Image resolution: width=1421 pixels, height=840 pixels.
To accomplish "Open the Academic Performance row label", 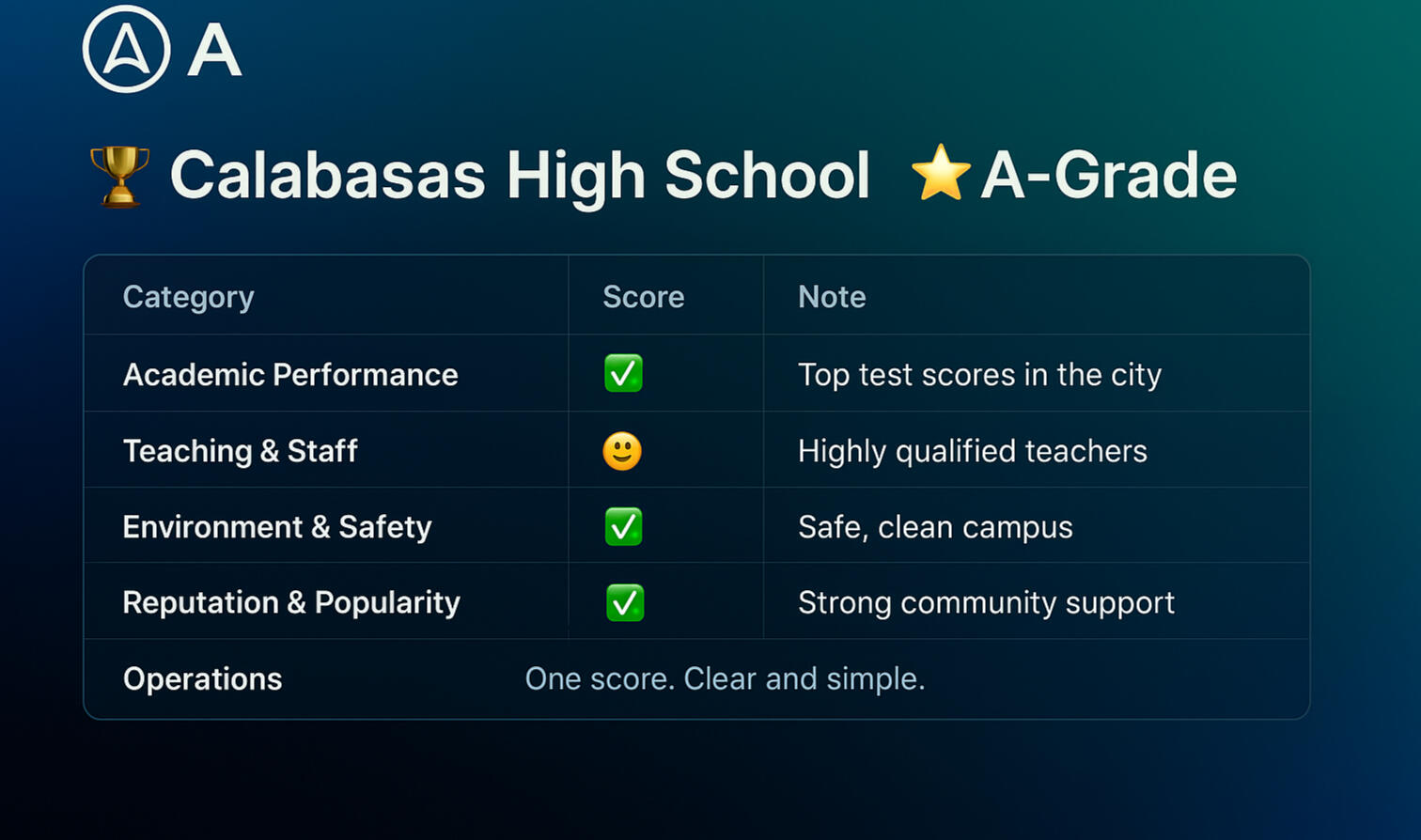I will 290,375.
